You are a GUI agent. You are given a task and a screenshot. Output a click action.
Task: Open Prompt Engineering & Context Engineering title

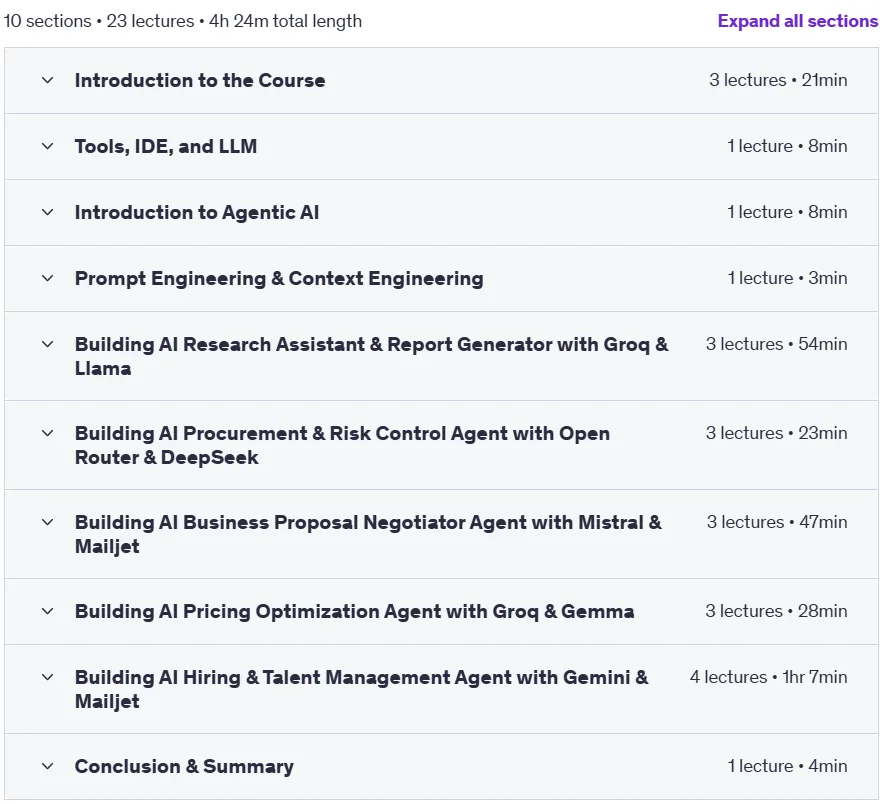click(x=279, y=278)
